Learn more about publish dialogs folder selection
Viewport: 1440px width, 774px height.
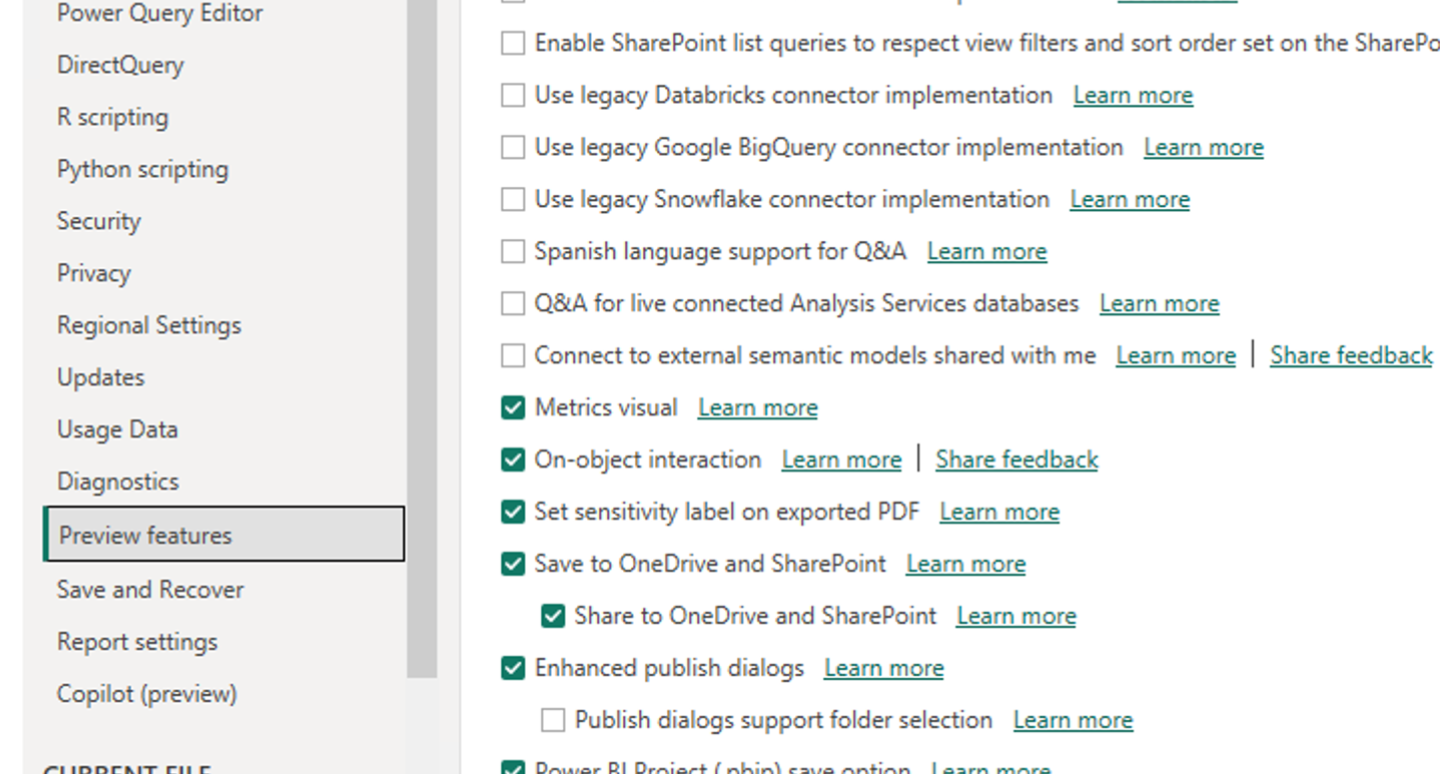1073,719
